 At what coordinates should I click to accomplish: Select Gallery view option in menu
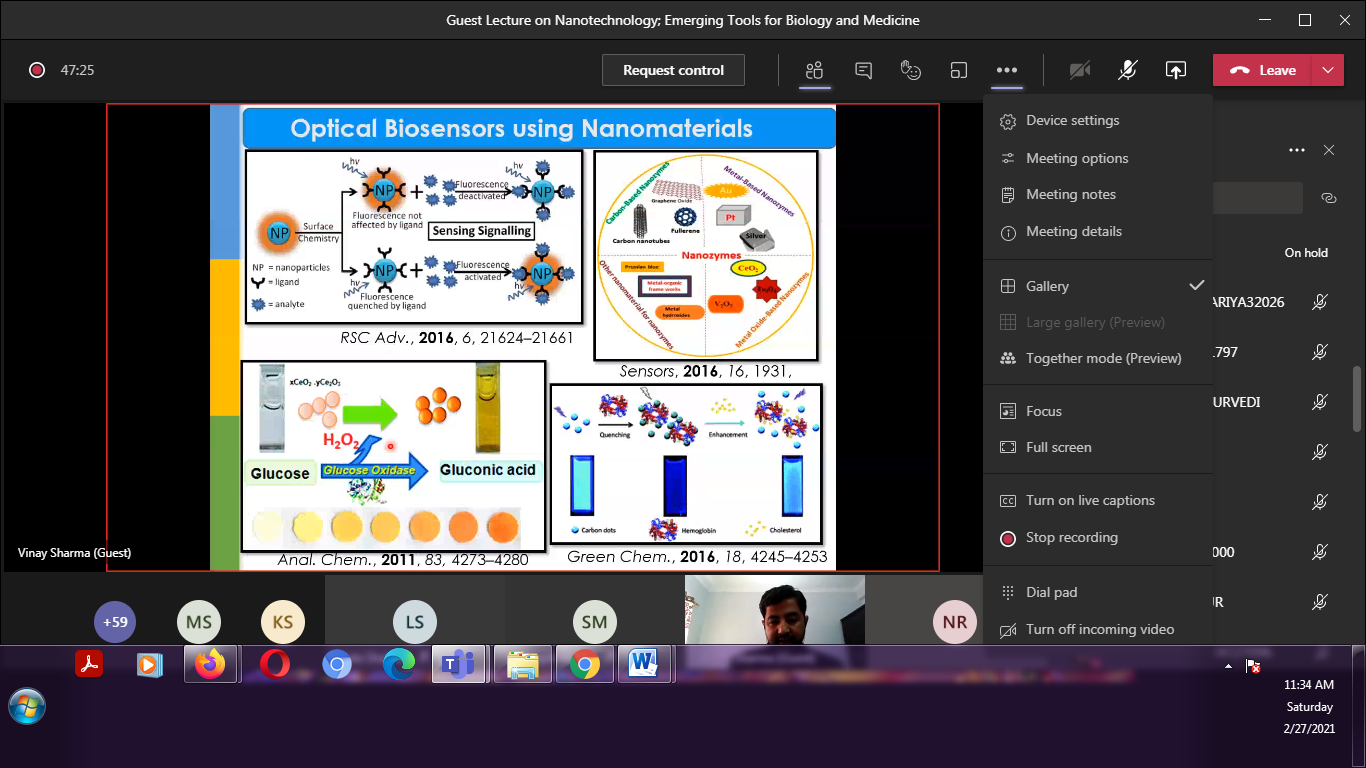coord(1047,286)
